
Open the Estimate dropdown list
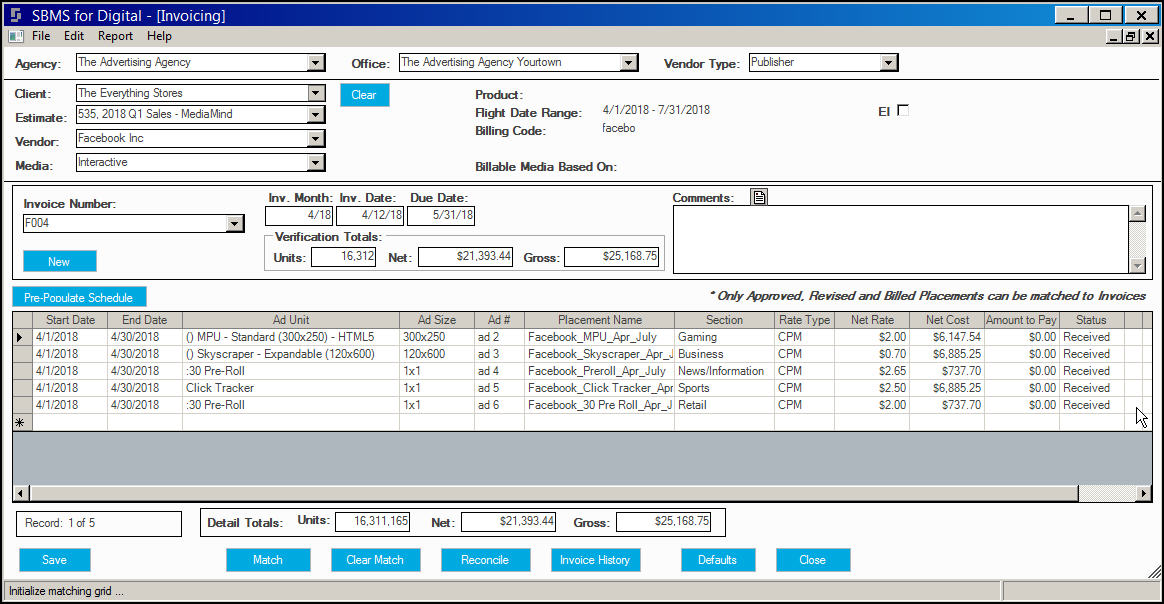[x=315, y=114]
